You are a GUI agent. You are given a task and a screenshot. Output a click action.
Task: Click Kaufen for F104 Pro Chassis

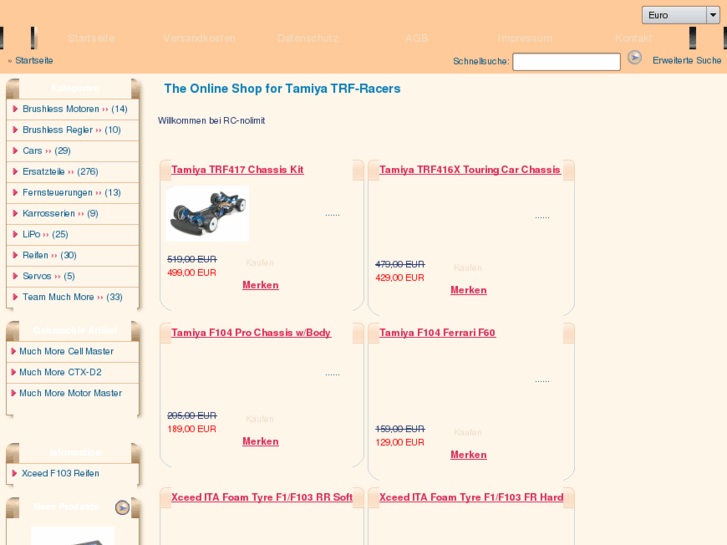[x=260, y=419]
